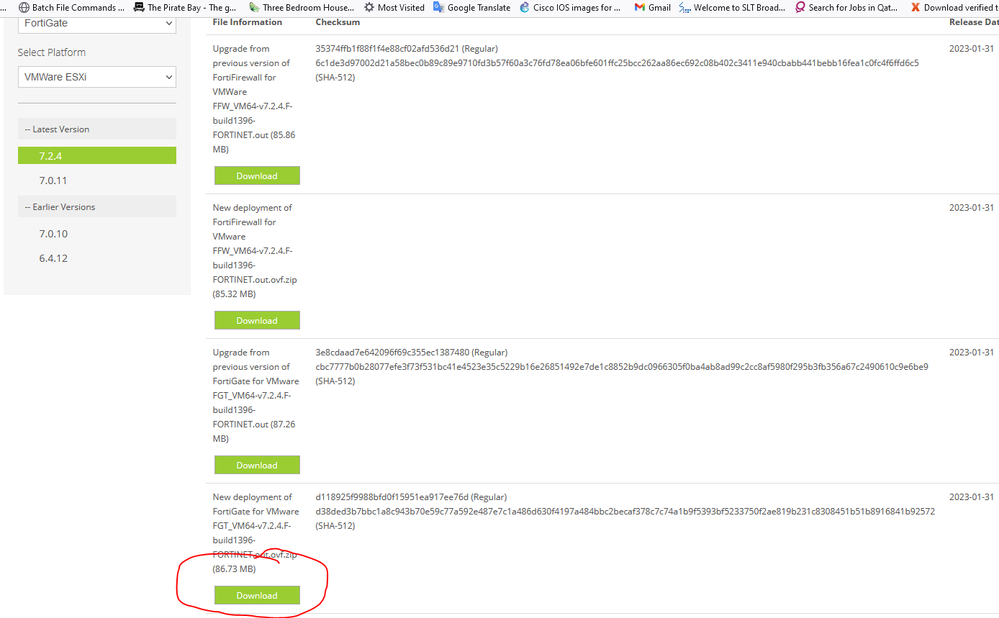The image size is (999, 618).
Task: Click the Select Platform label
Action: (x=52, y=52)
